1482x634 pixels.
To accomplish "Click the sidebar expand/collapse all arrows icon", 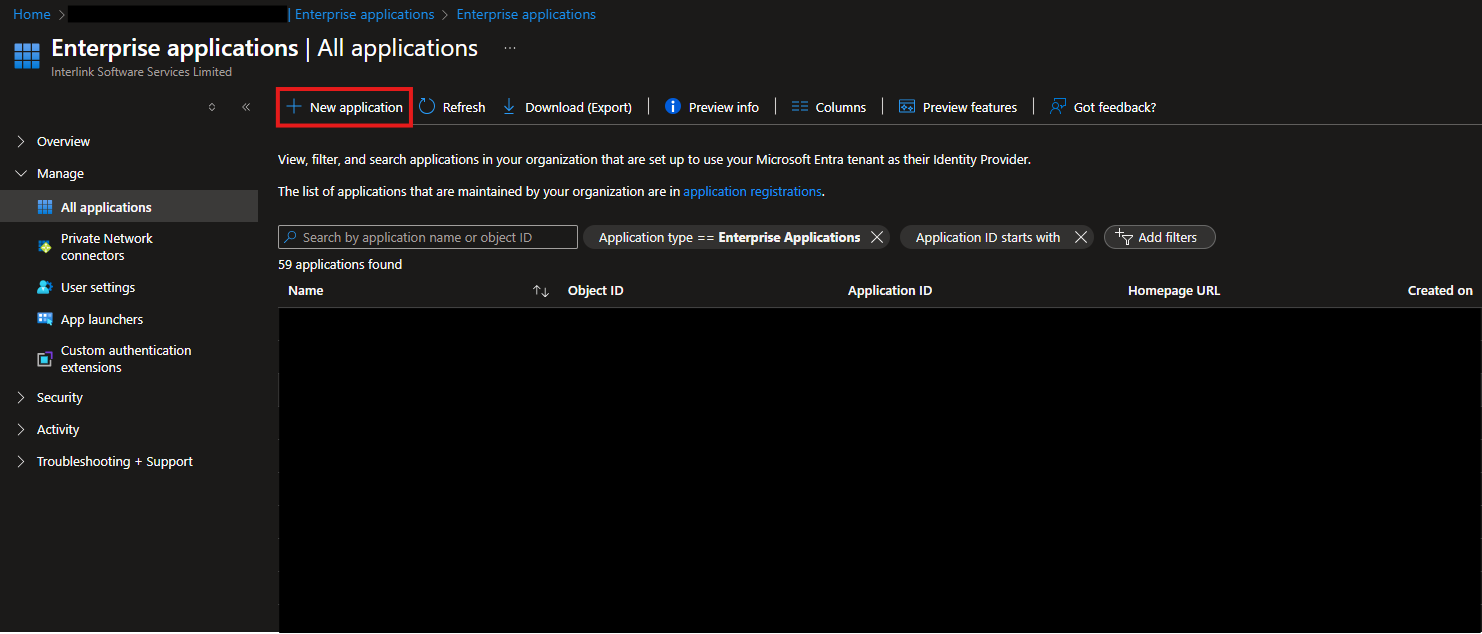I will (x=212, y=107).
